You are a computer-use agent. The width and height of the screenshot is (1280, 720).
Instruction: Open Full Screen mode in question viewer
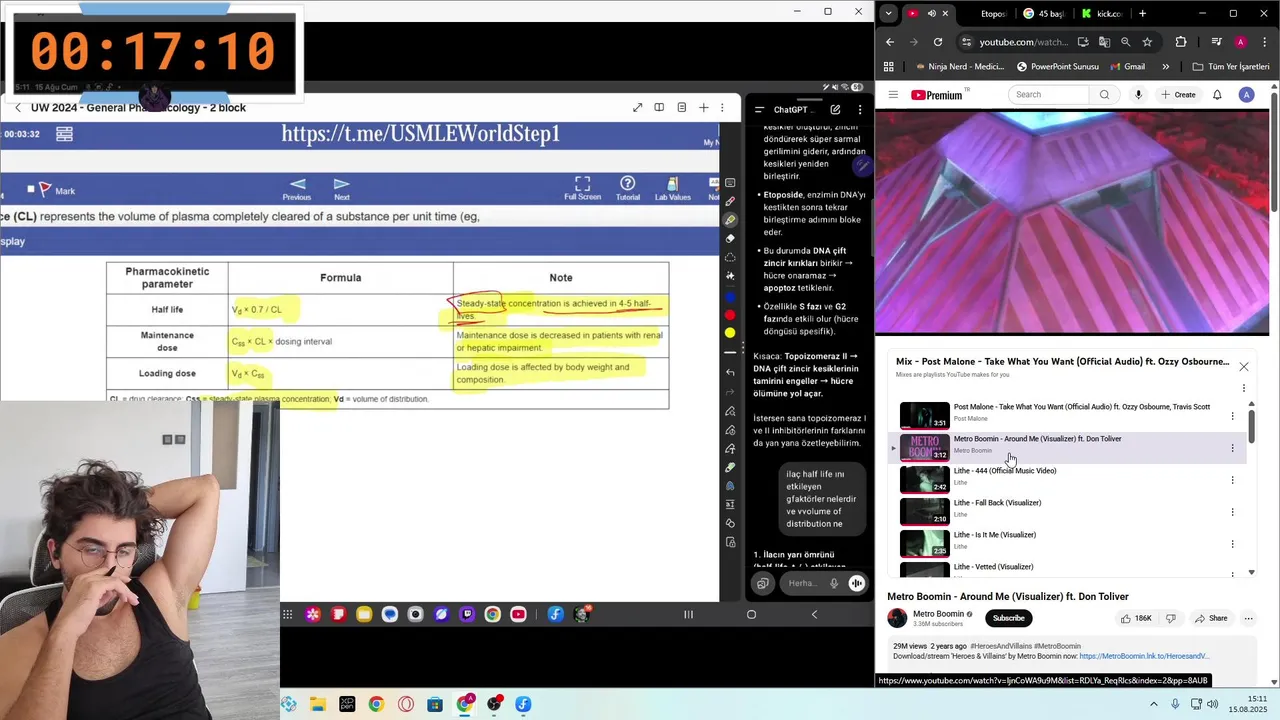click(x=583, y=188)
